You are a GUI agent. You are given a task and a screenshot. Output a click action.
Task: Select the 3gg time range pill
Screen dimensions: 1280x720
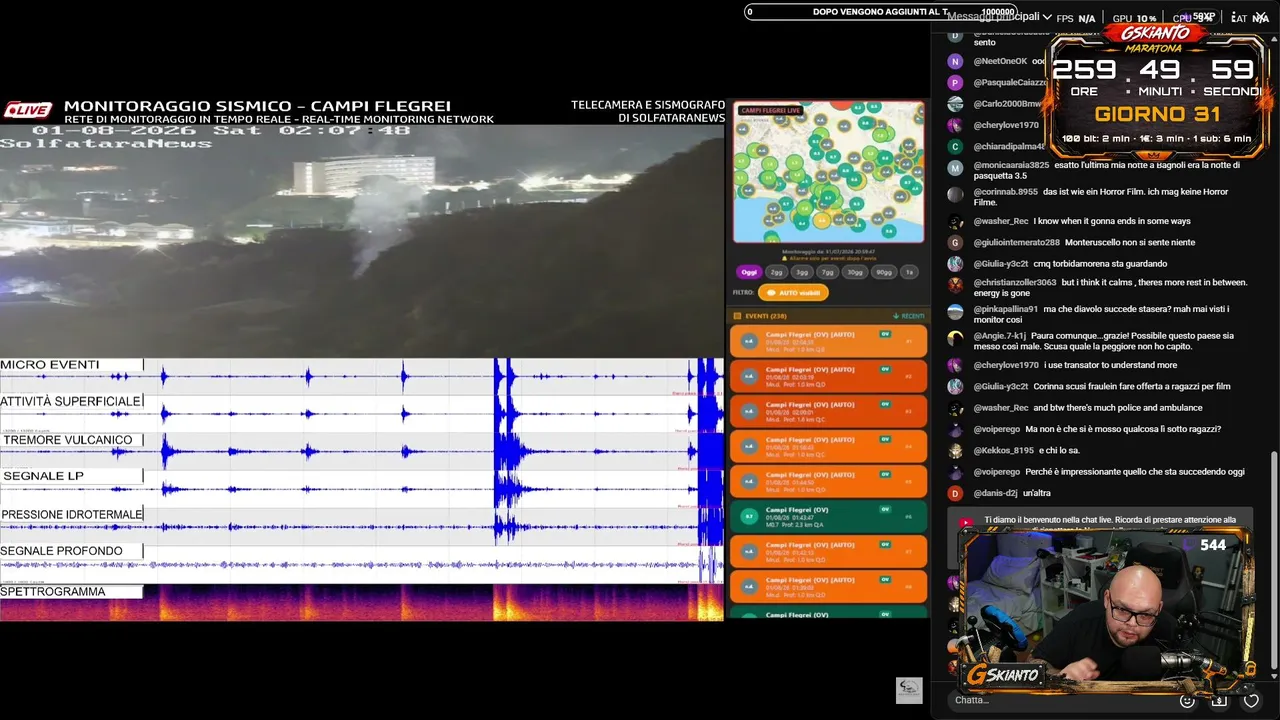[x=802, y=272]
